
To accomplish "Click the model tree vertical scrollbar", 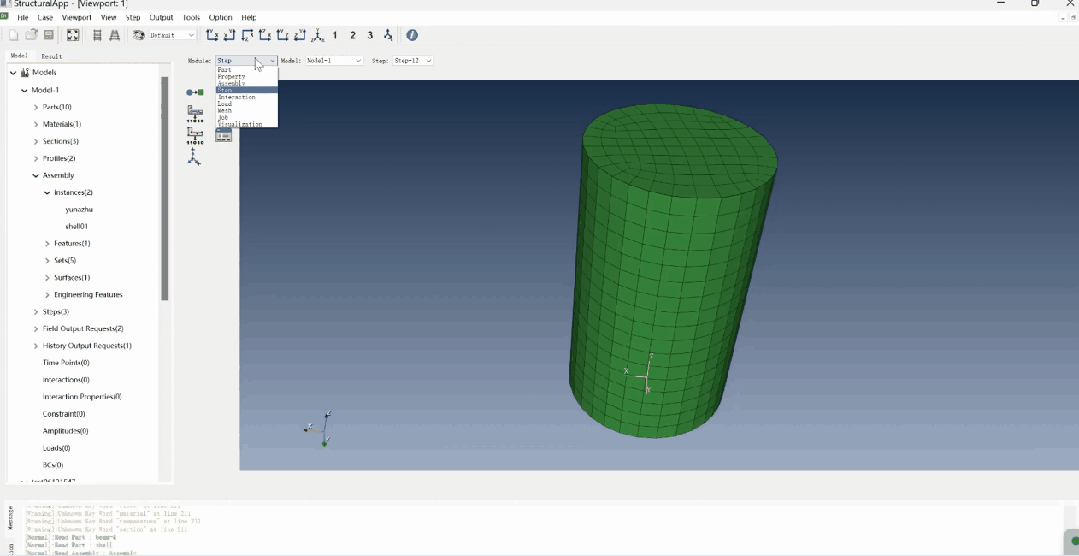I will coord(164,188).
